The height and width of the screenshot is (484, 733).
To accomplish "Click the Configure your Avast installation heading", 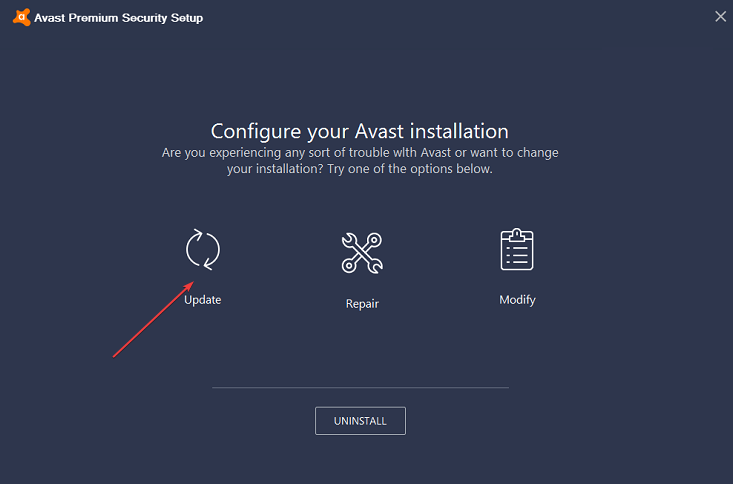I will (x=360, y=131).
